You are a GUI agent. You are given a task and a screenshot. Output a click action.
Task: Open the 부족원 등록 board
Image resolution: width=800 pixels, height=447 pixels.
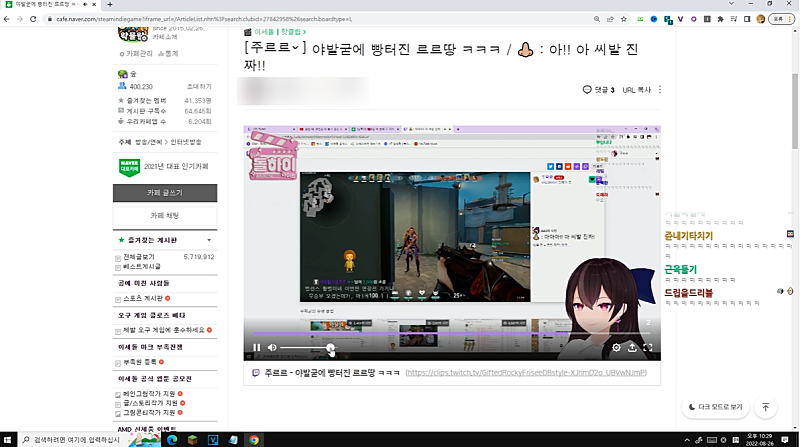click(140, 362)
